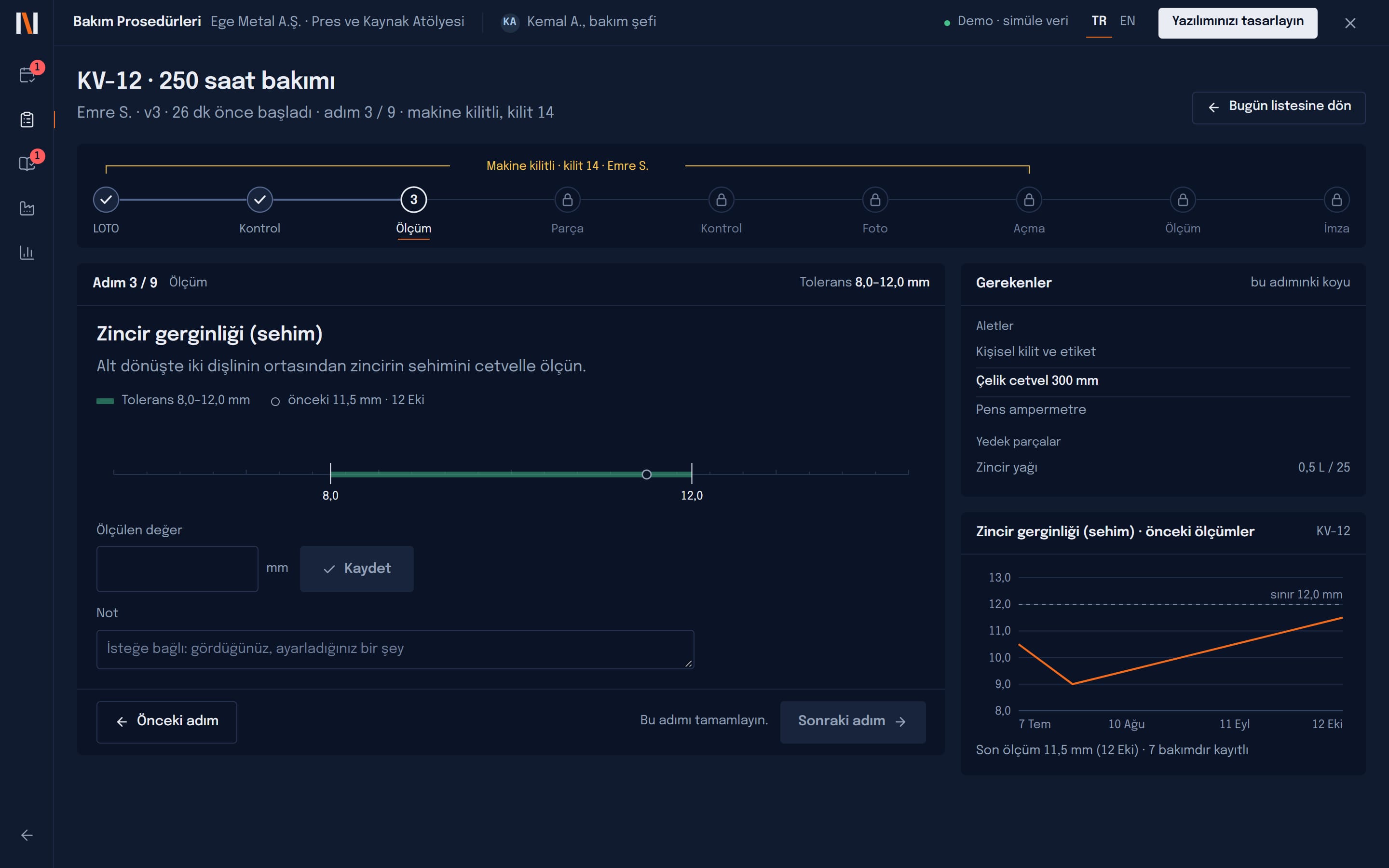Image resolution: width=1389 pixels, height=868 pixels.
Task: Select 'Çelik cetvel 300 mm' tool row
Action: [1163, 380]
